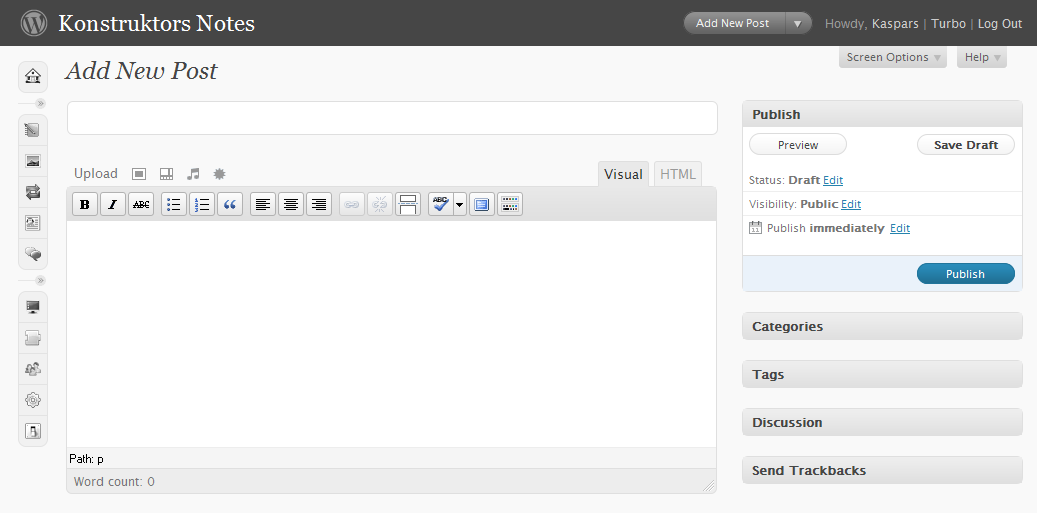Switch to the HTML editor tab
Viewport: 1037px width, 513px height.
coord(677,174)
